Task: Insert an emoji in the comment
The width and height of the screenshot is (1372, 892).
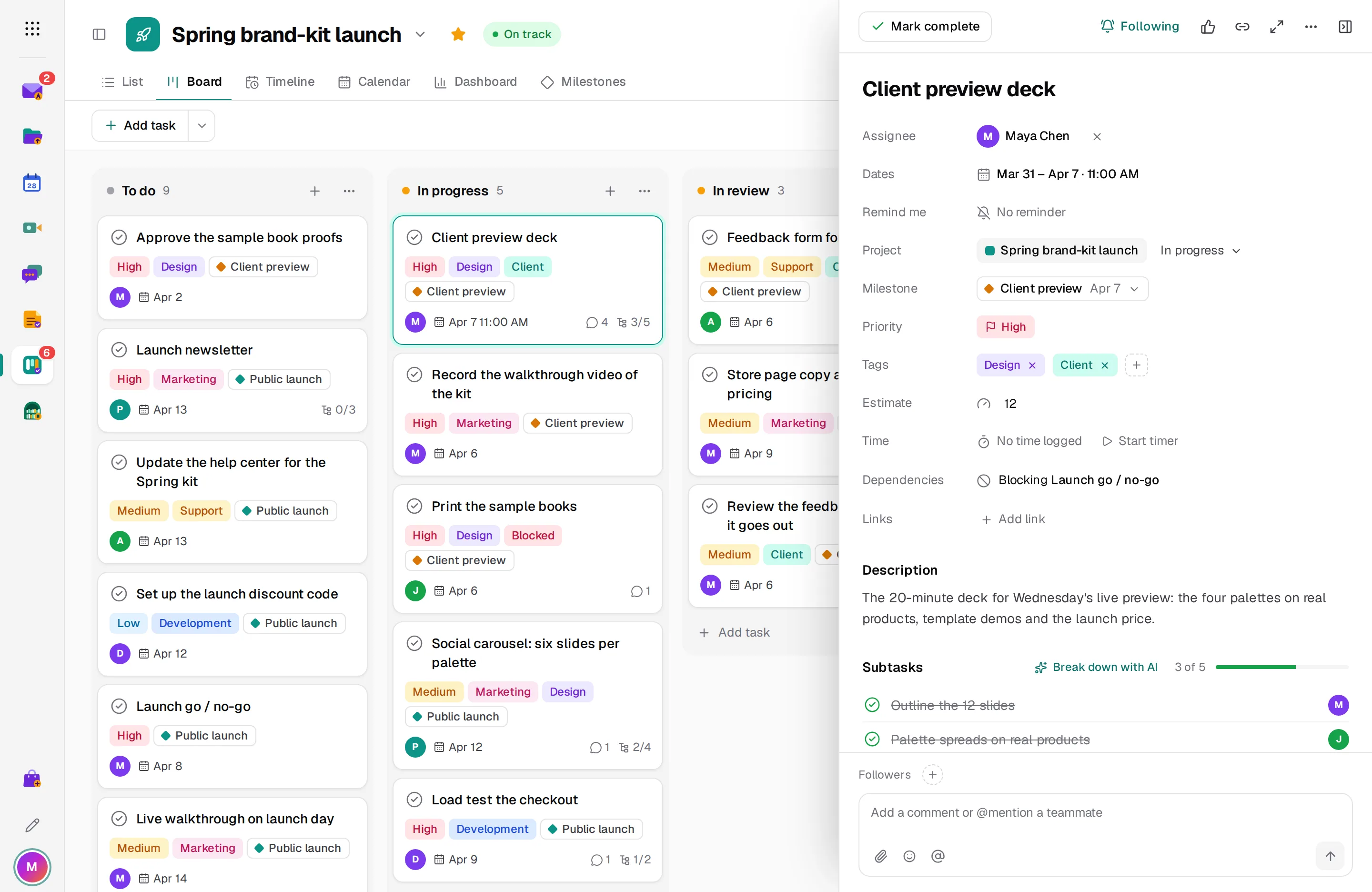Action: [910, 856]
